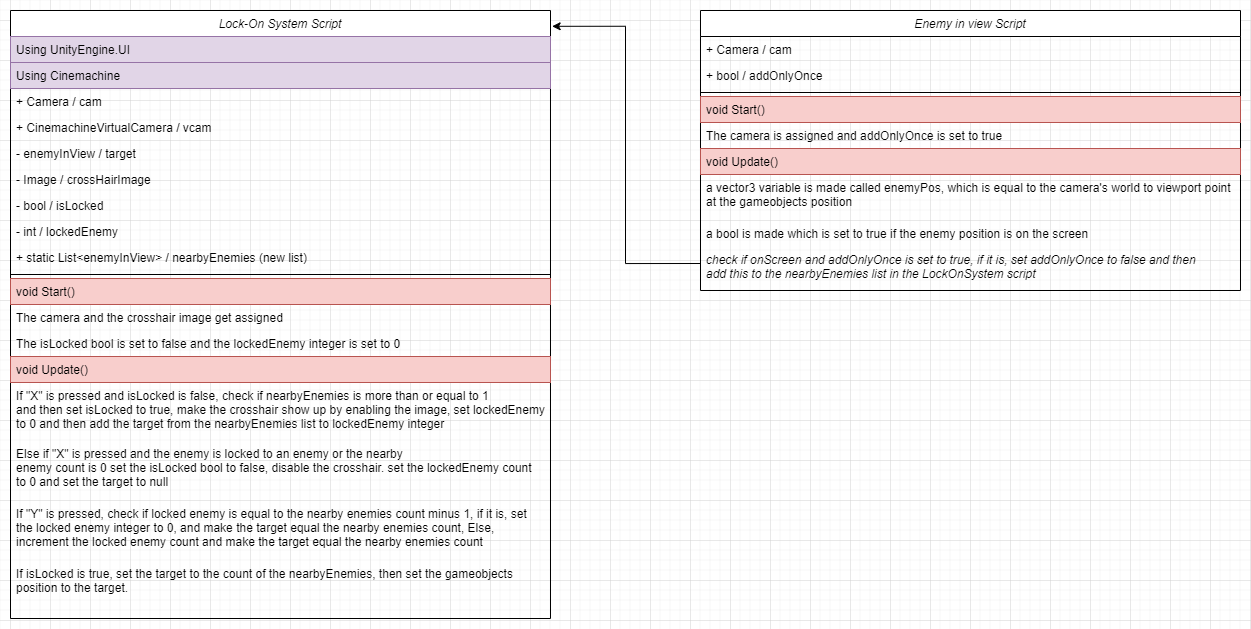Select the int / lockedEnemy row
Screen dimensions: 1251x629
coord(280,231)
